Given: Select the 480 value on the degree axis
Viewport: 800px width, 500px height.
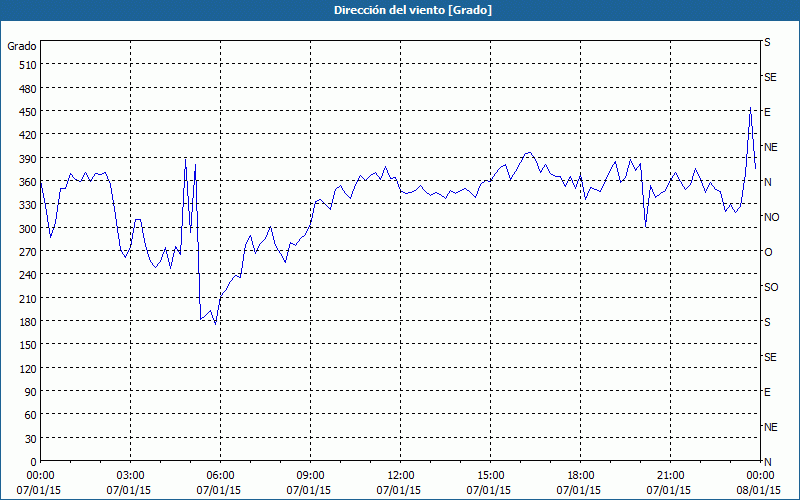Looking at the screenshot, I should [28, 89].
